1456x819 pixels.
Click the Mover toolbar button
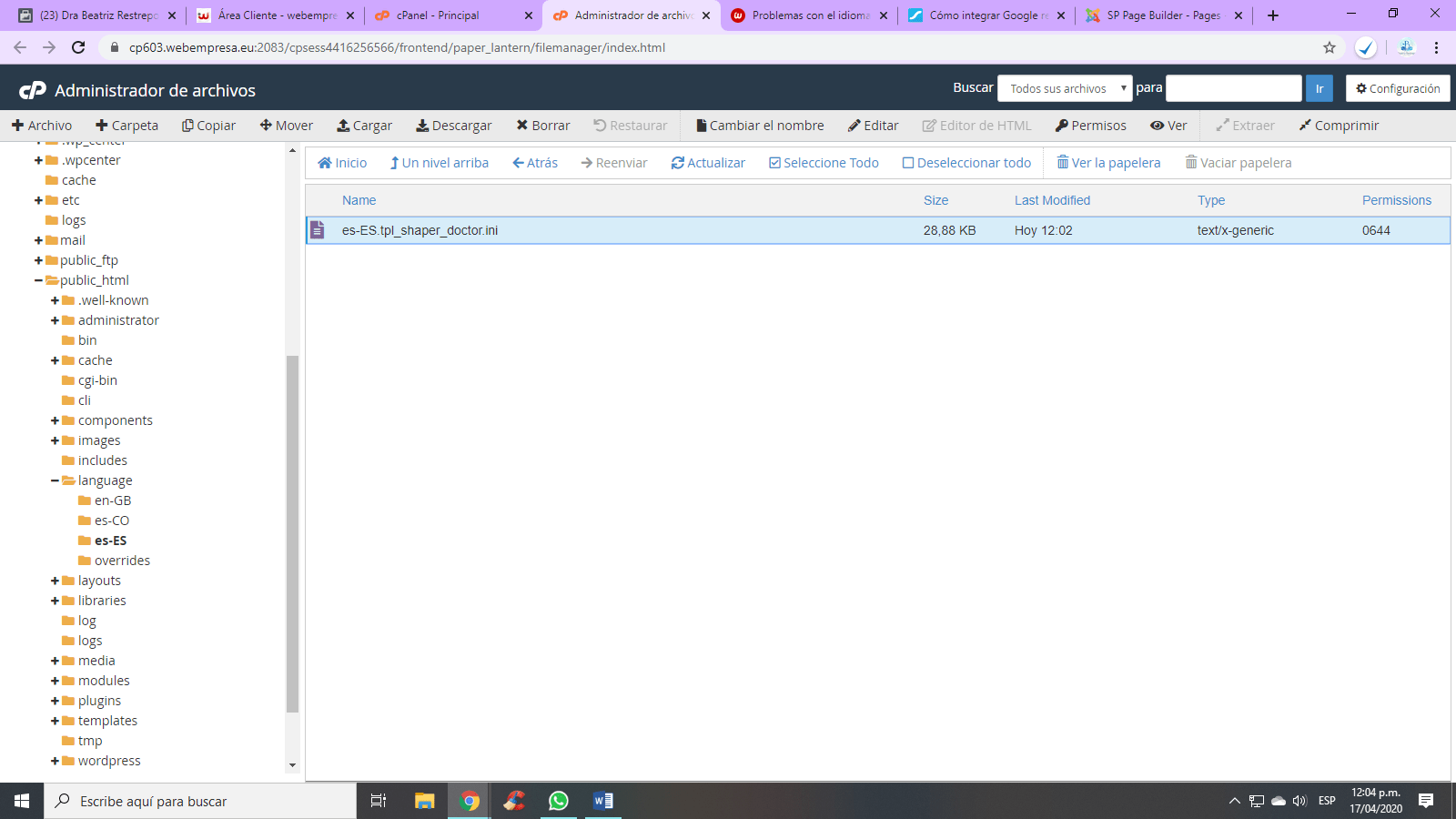286,126
